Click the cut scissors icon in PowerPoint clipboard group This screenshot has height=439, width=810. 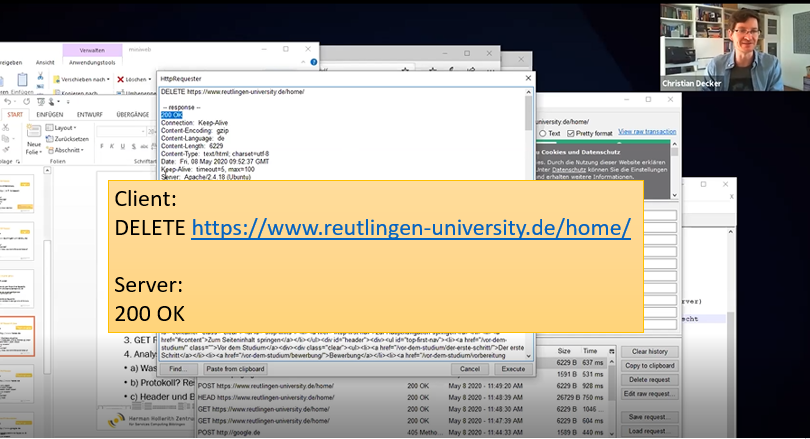tap(6, 128)
